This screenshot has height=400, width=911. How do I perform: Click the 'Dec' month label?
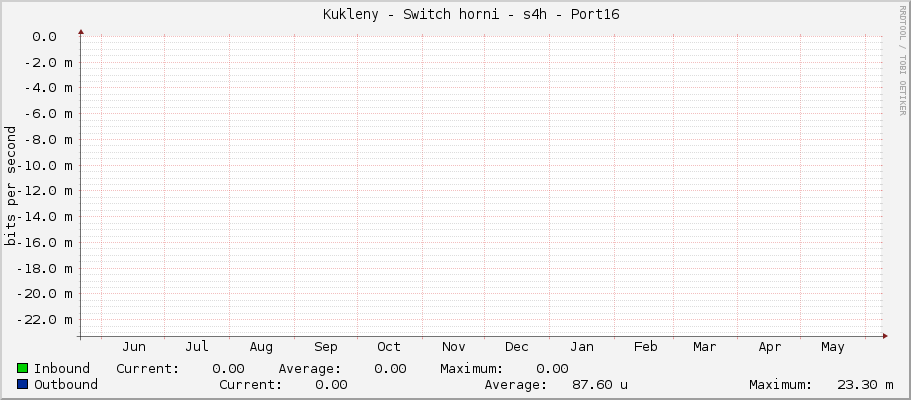click(517, 347)
